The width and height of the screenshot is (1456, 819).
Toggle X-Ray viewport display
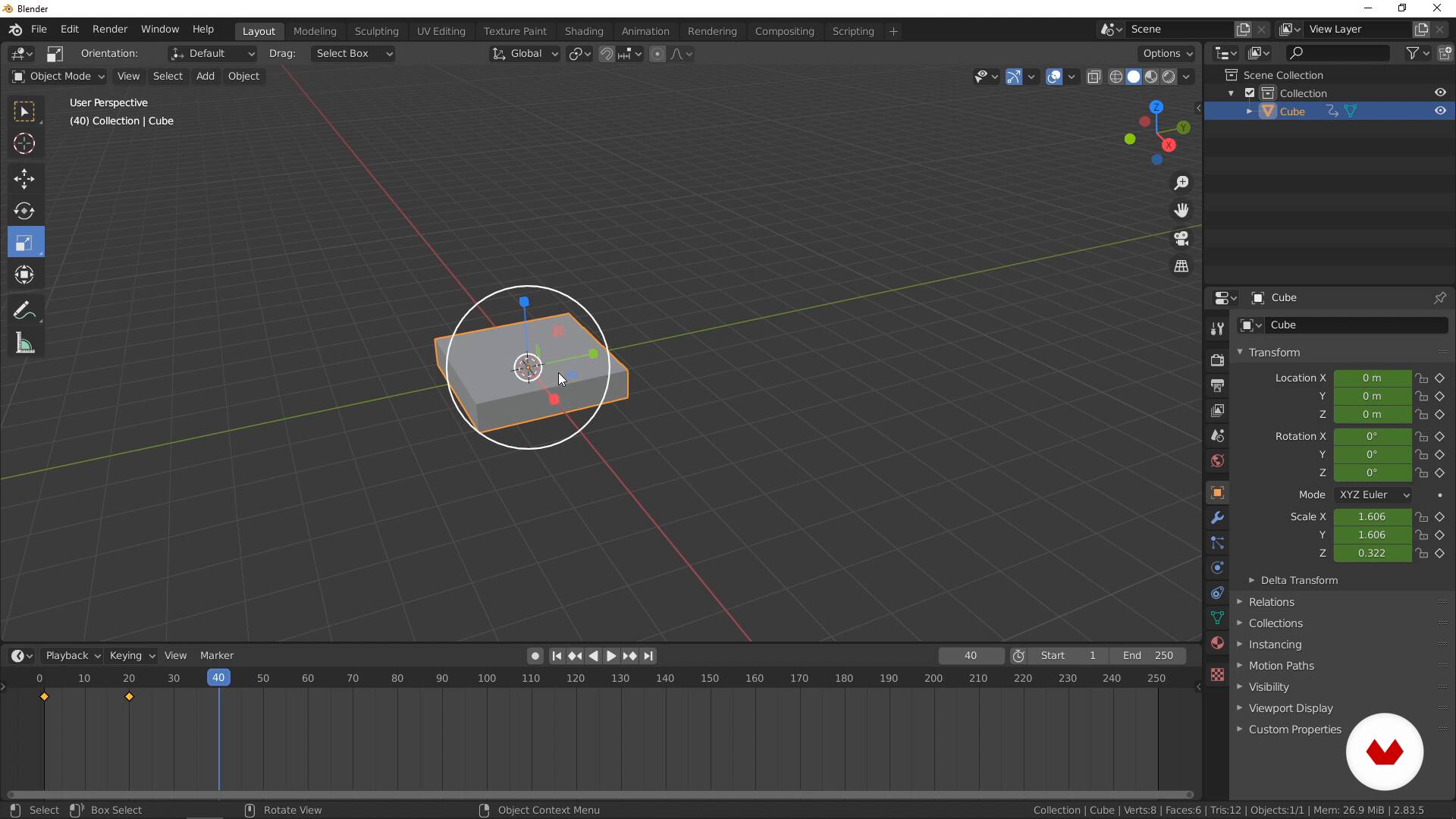pyautogui.click(x=1094, y=77)
